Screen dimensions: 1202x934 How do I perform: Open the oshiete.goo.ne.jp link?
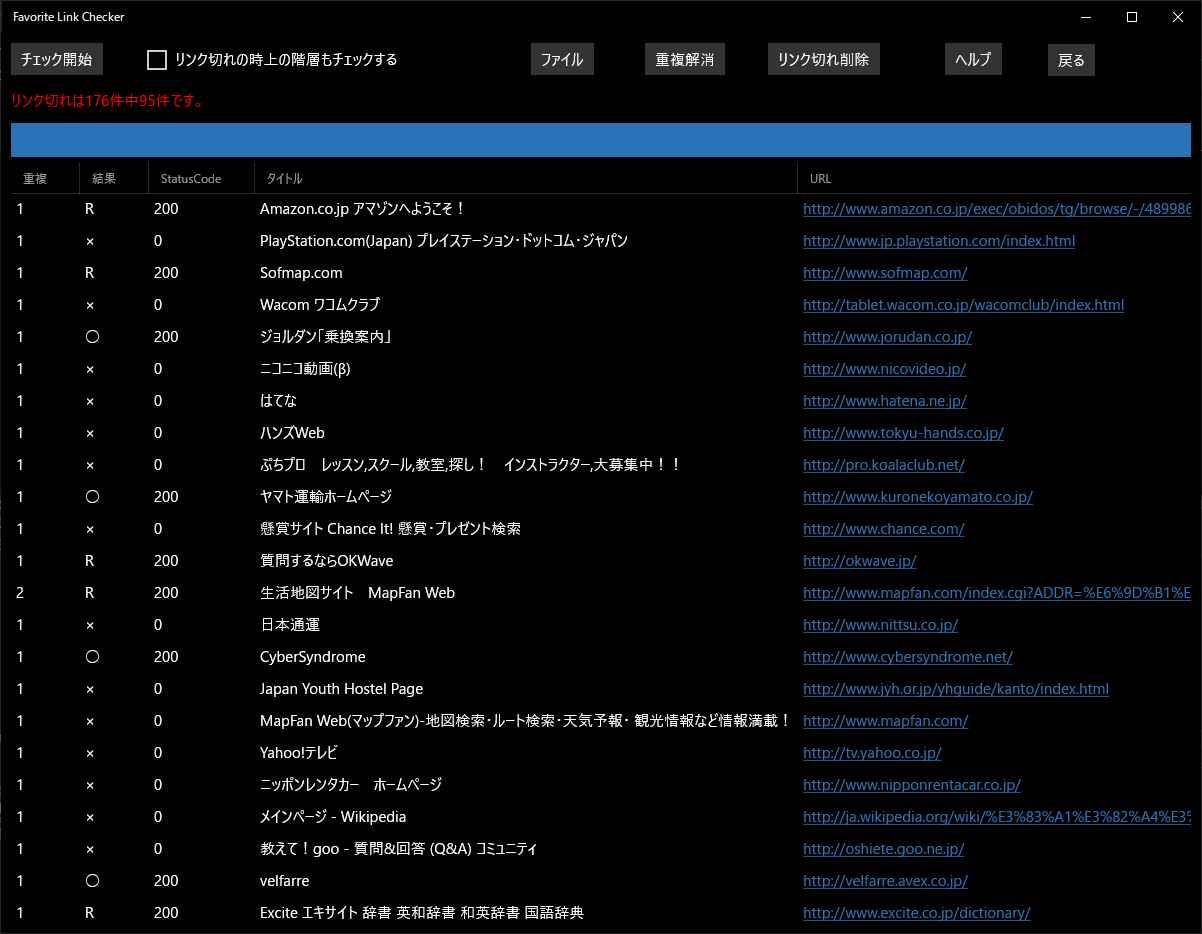[x=883, y=849]
